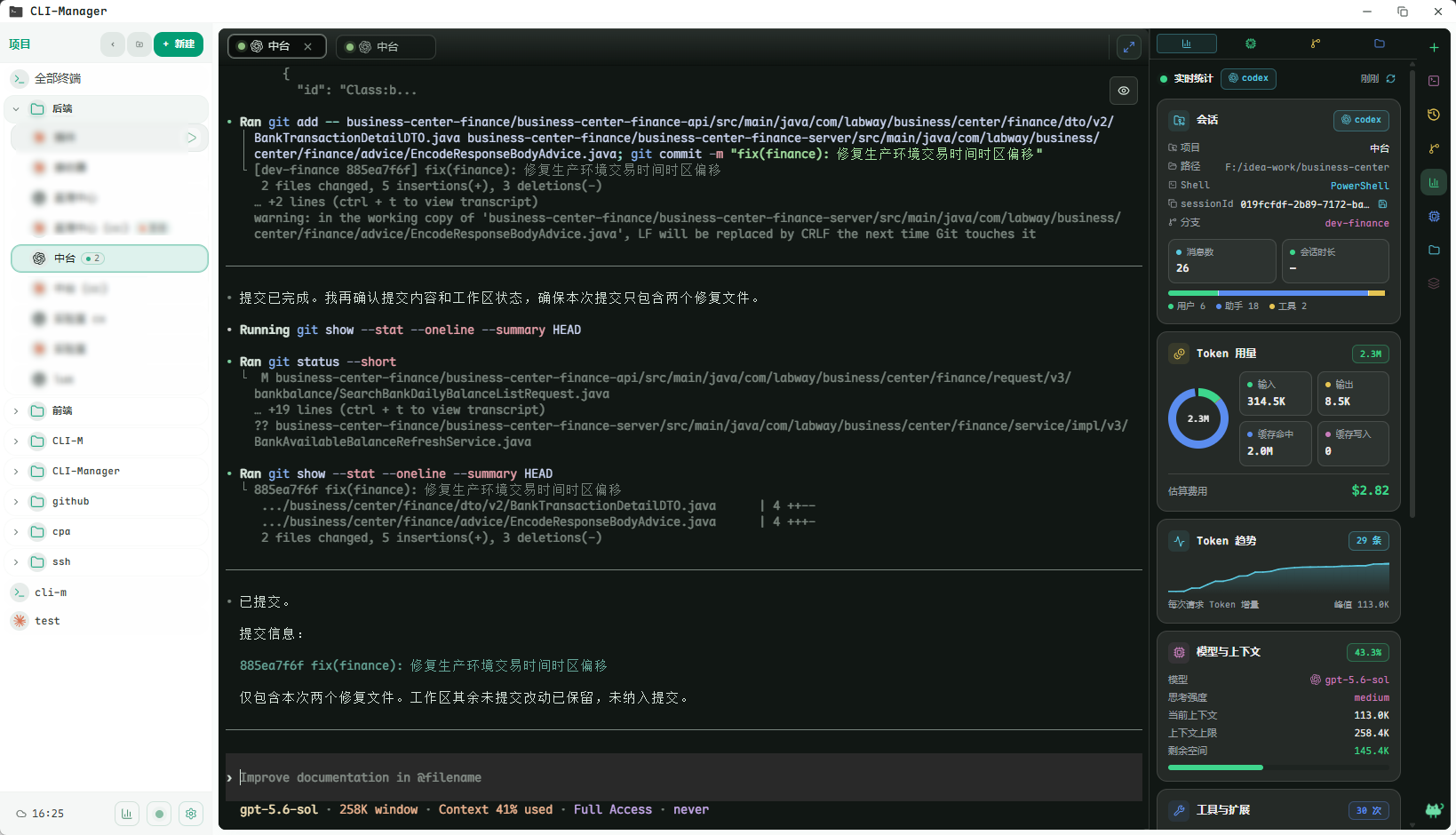Select the 中台 session in sidebar

[109, 258]
